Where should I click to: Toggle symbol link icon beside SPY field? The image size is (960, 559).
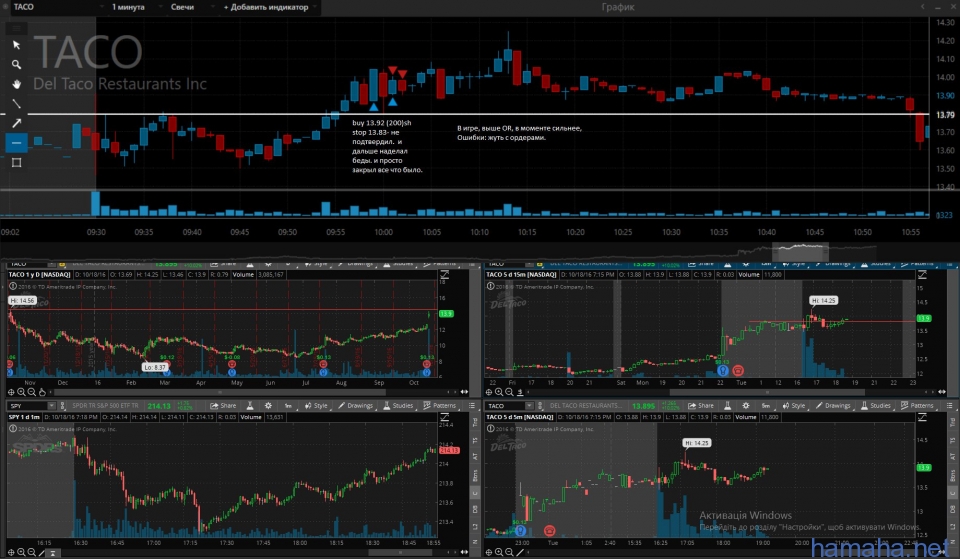pos(62,405)
